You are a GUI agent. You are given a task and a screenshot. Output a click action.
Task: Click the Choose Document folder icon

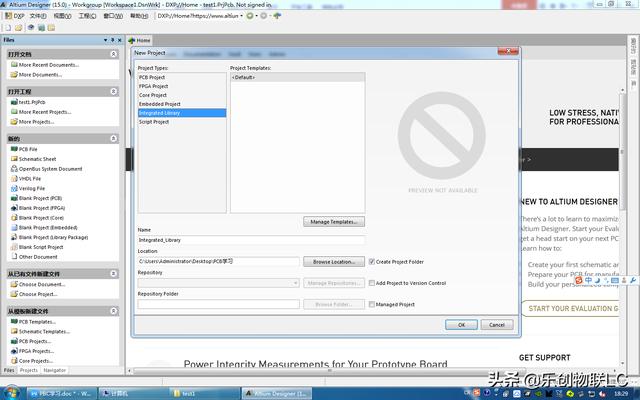click(14, 284)
